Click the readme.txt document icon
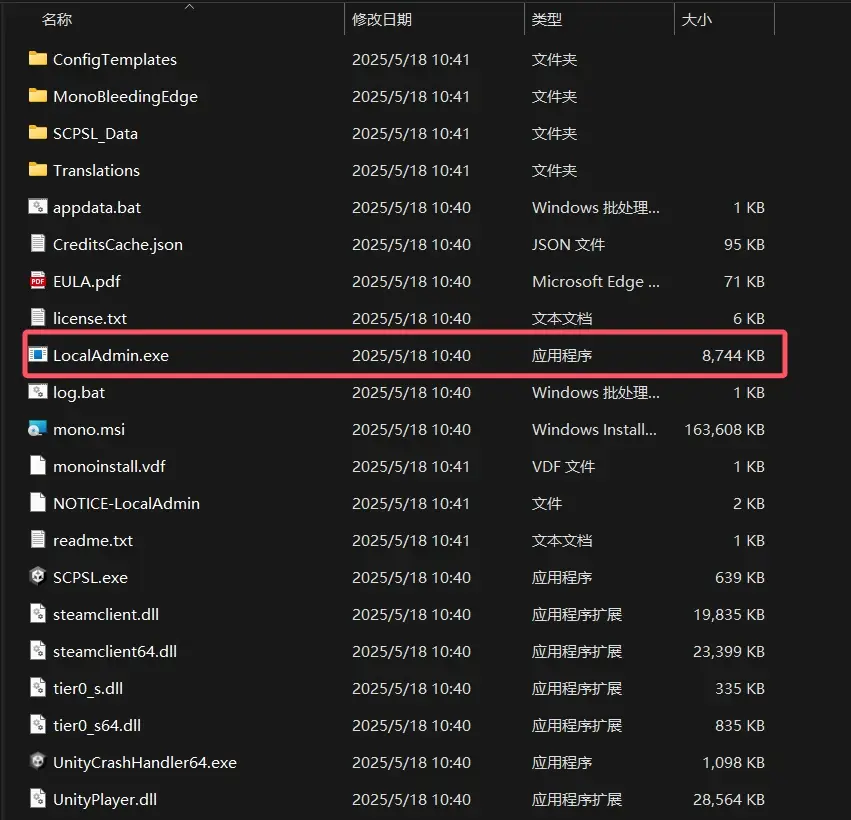This screenshot has height=820, width=851. pyautogui.click(x=37, y=539)
